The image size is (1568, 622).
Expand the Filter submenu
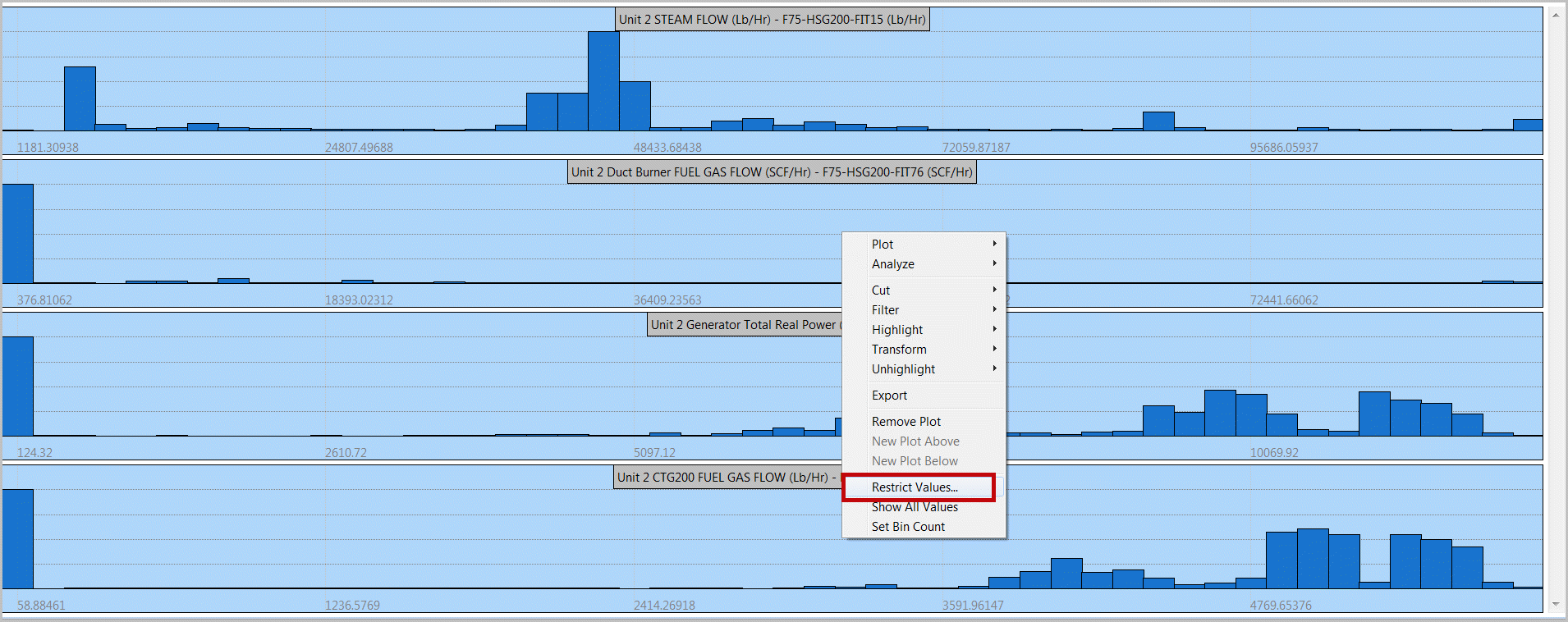pos(886,310)
